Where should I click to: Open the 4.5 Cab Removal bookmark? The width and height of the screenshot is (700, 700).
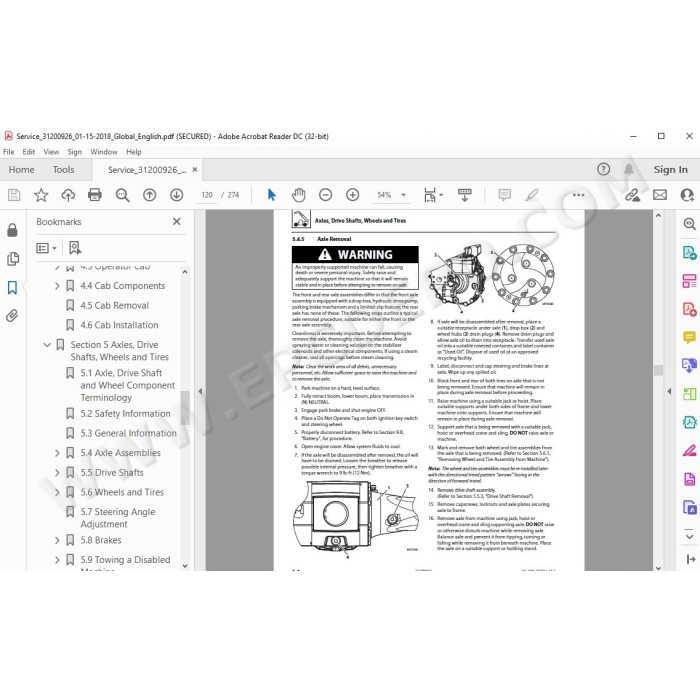point(114,305)
